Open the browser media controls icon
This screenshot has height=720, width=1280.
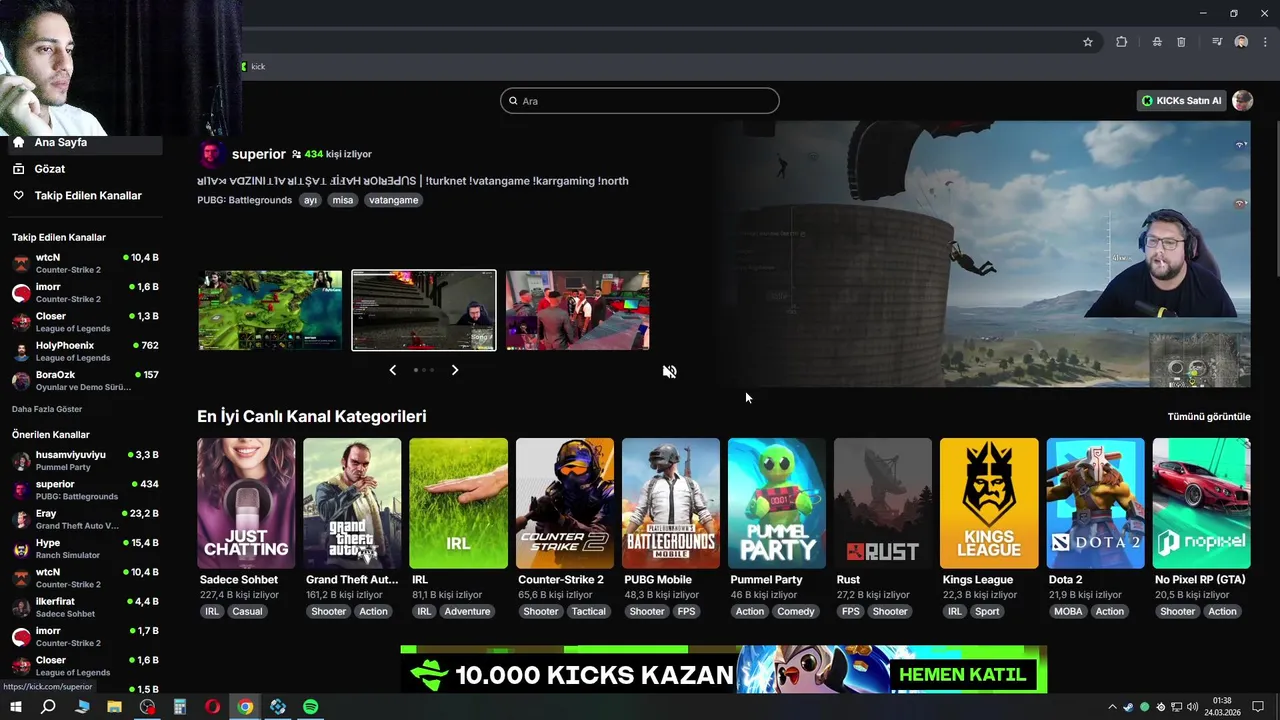click(x=1217, y=42)
